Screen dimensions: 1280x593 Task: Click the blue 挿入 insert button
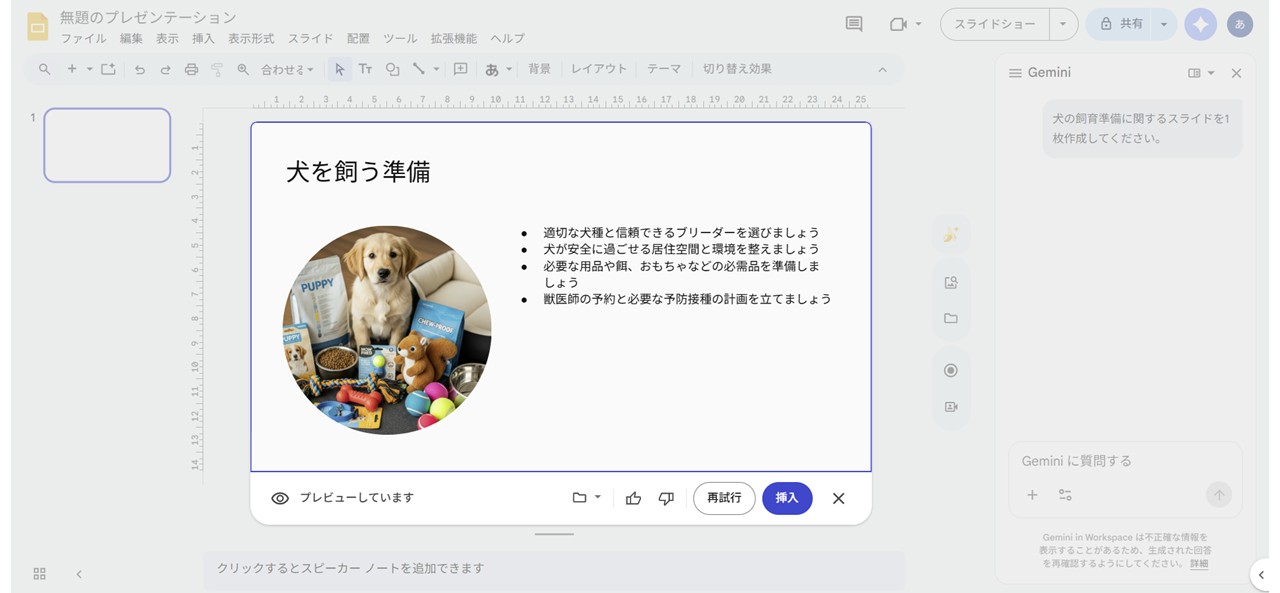click(787, 497)
